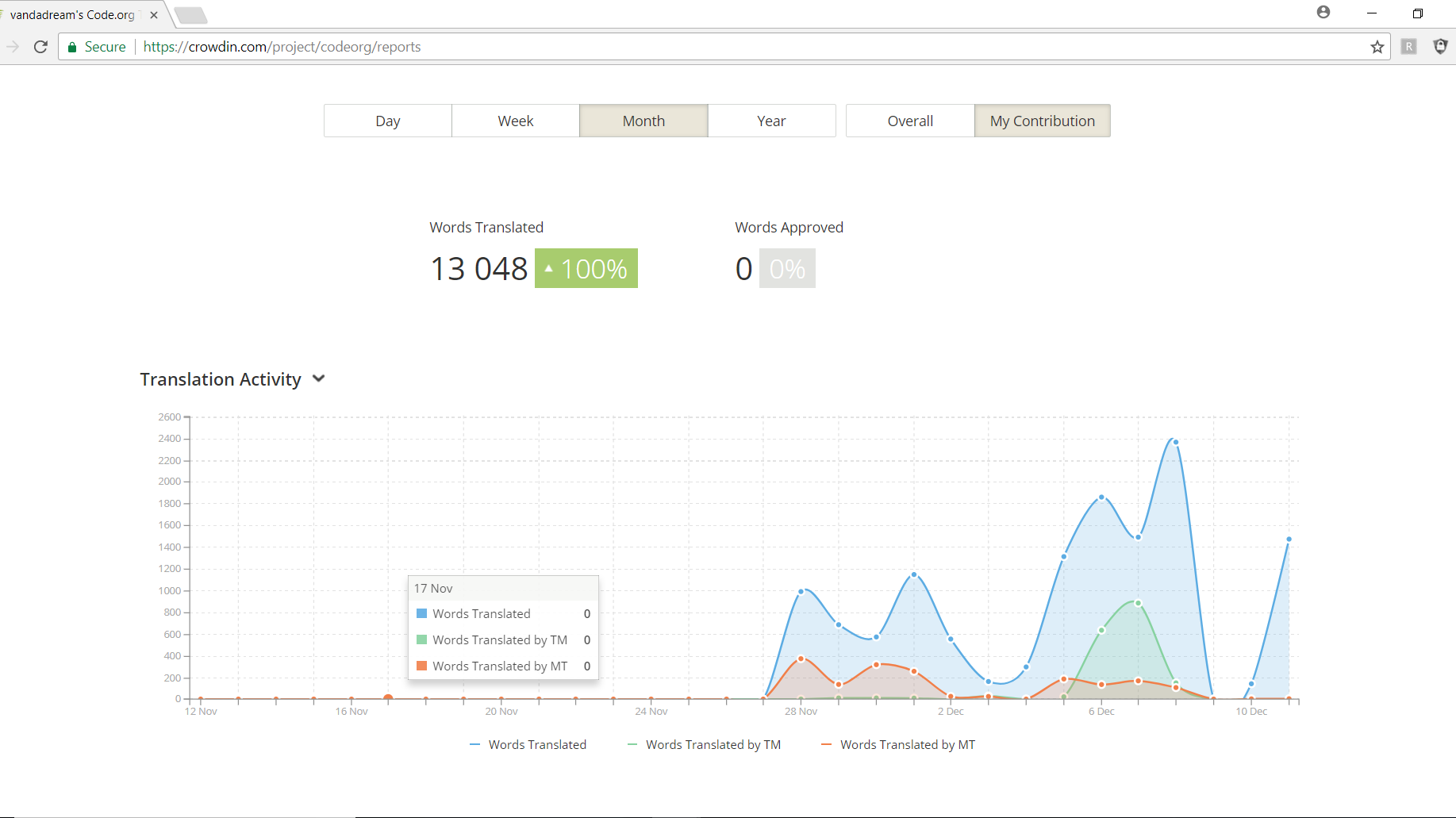Click the 2600 y-axis label

[x=170, y=417]
